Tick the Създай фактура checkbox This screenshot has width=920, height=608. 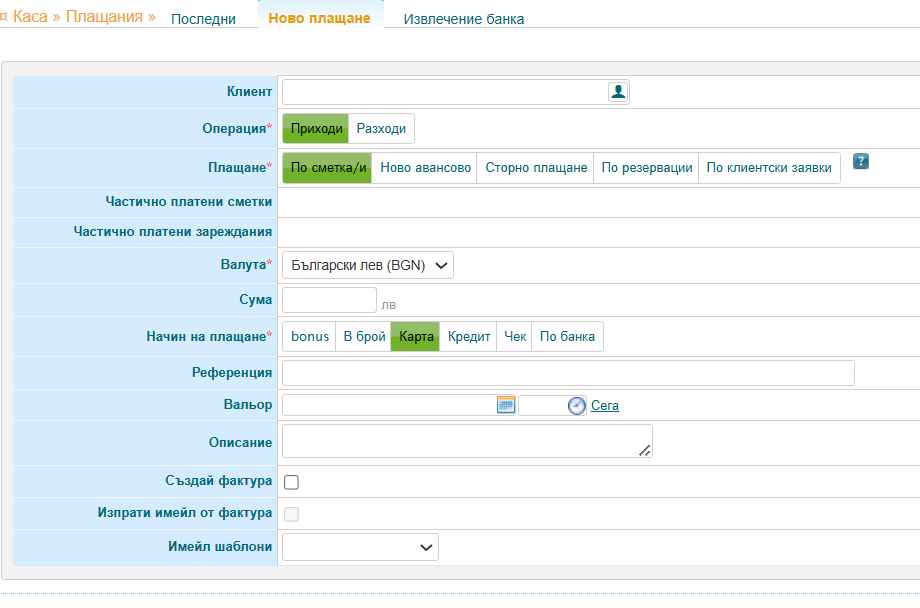click(x=291, y=482)
